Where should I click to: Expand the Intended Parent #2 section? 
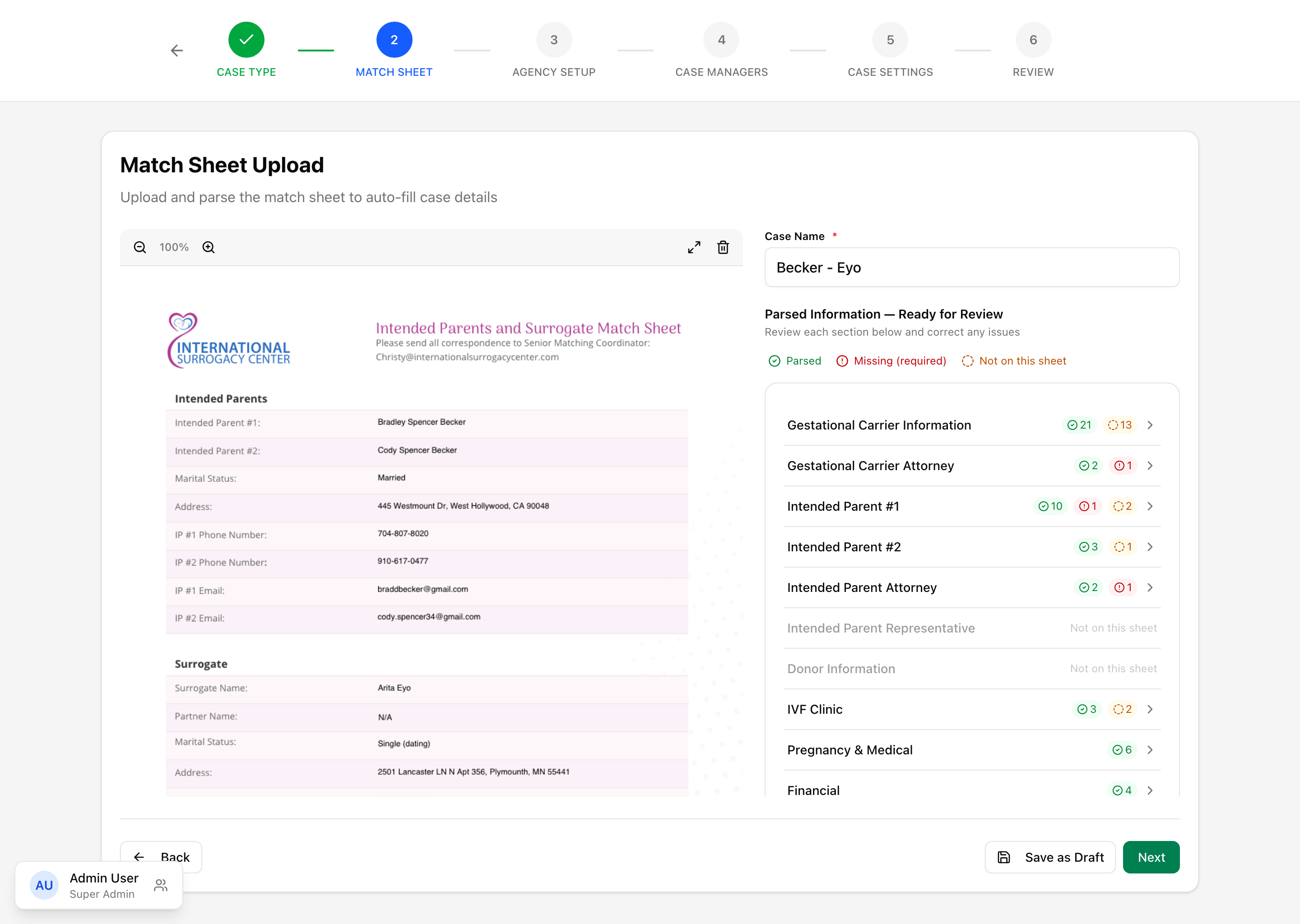click(x=971, y=547)
